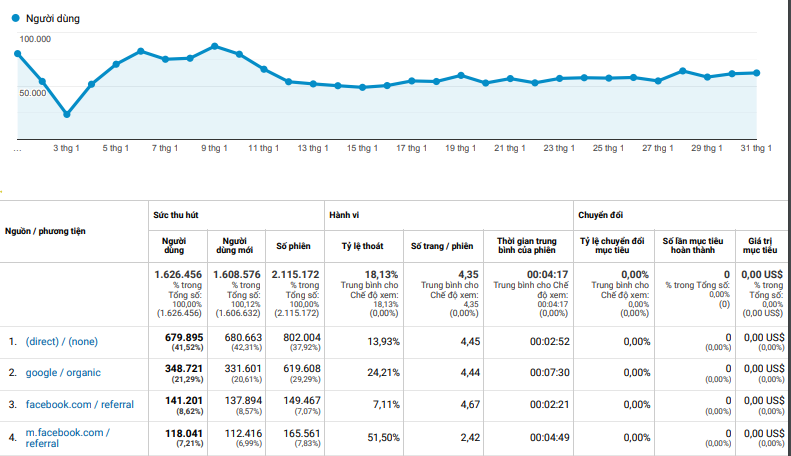Select the lowest data point near 3 thg 1
The image size is (791, 456).
coord(67,115)
